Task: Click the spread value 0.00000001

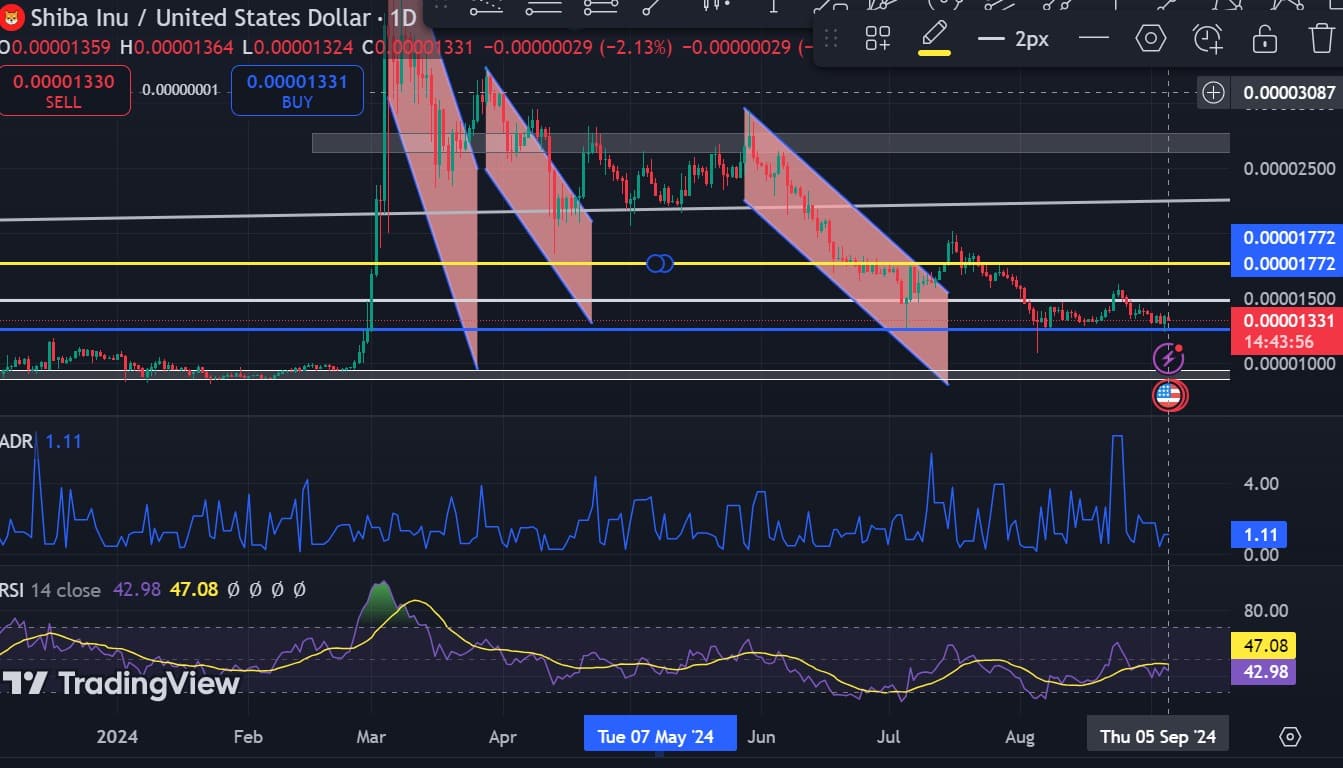Action: [180, 90]
